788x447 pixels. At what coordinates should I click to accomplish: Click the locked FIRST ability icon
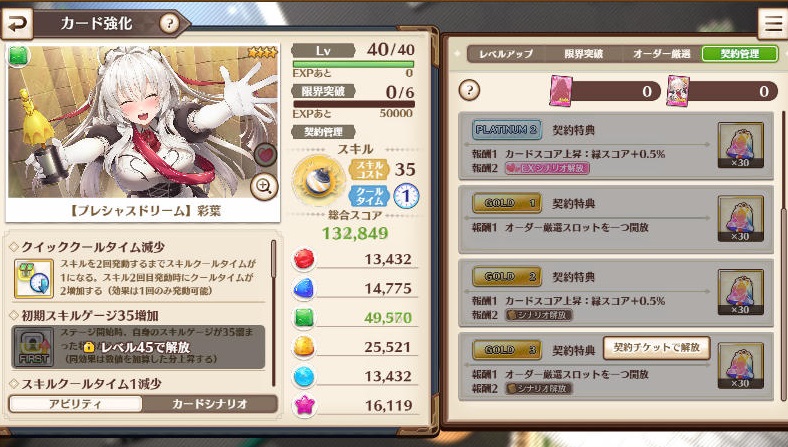33,347
